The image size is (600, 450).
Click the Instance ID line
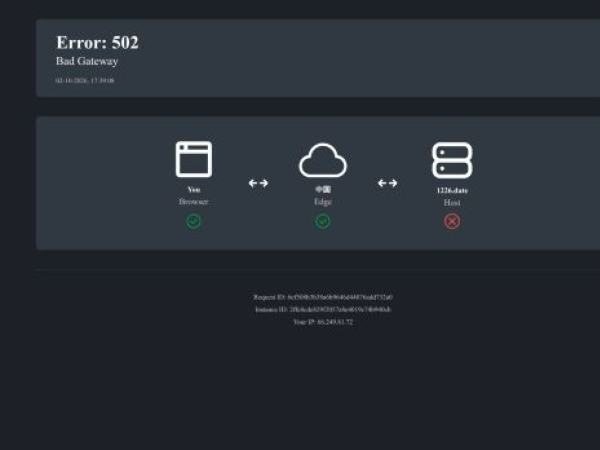coord(322,310)
